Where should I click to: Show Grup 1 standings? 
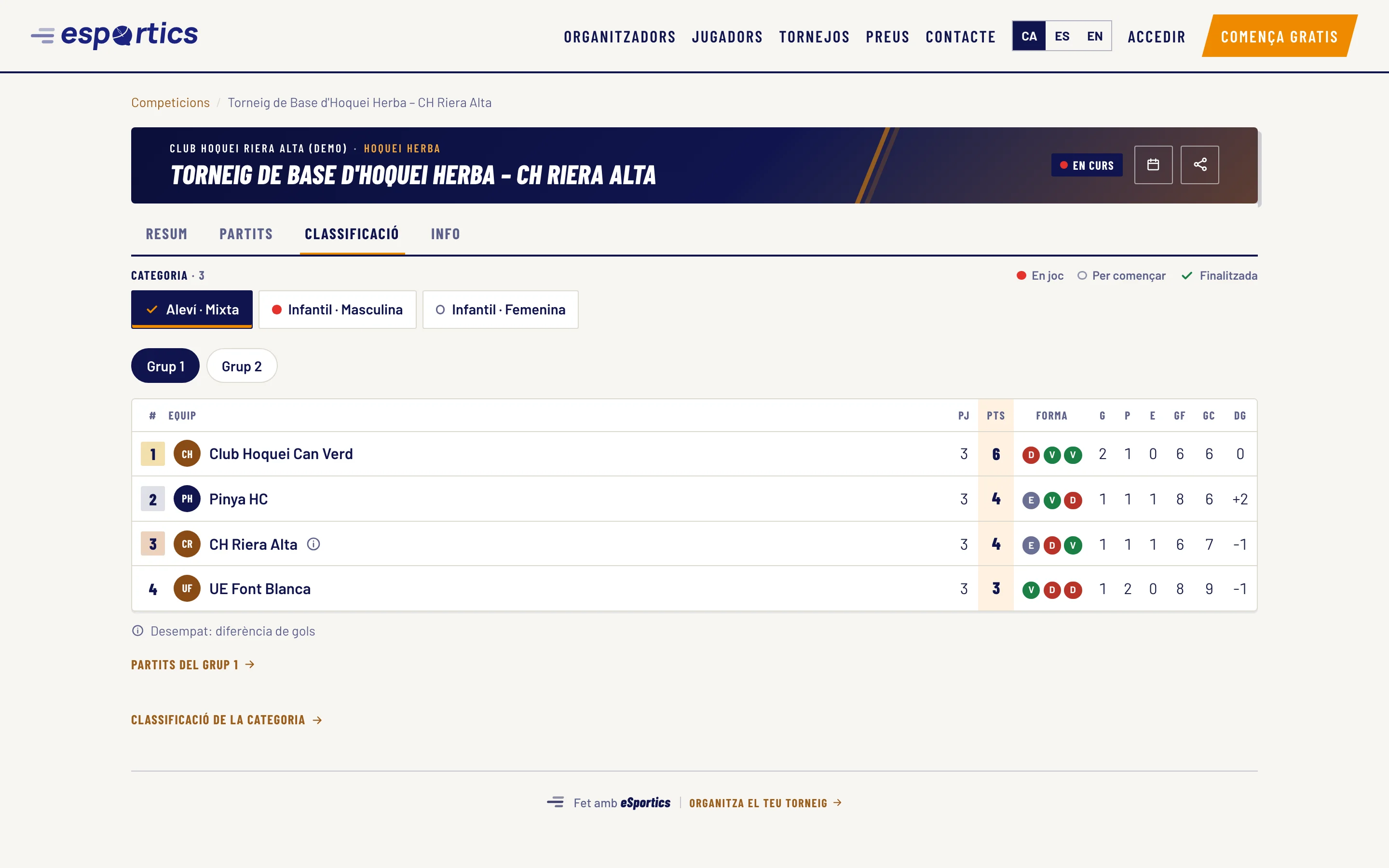point(165,366)
